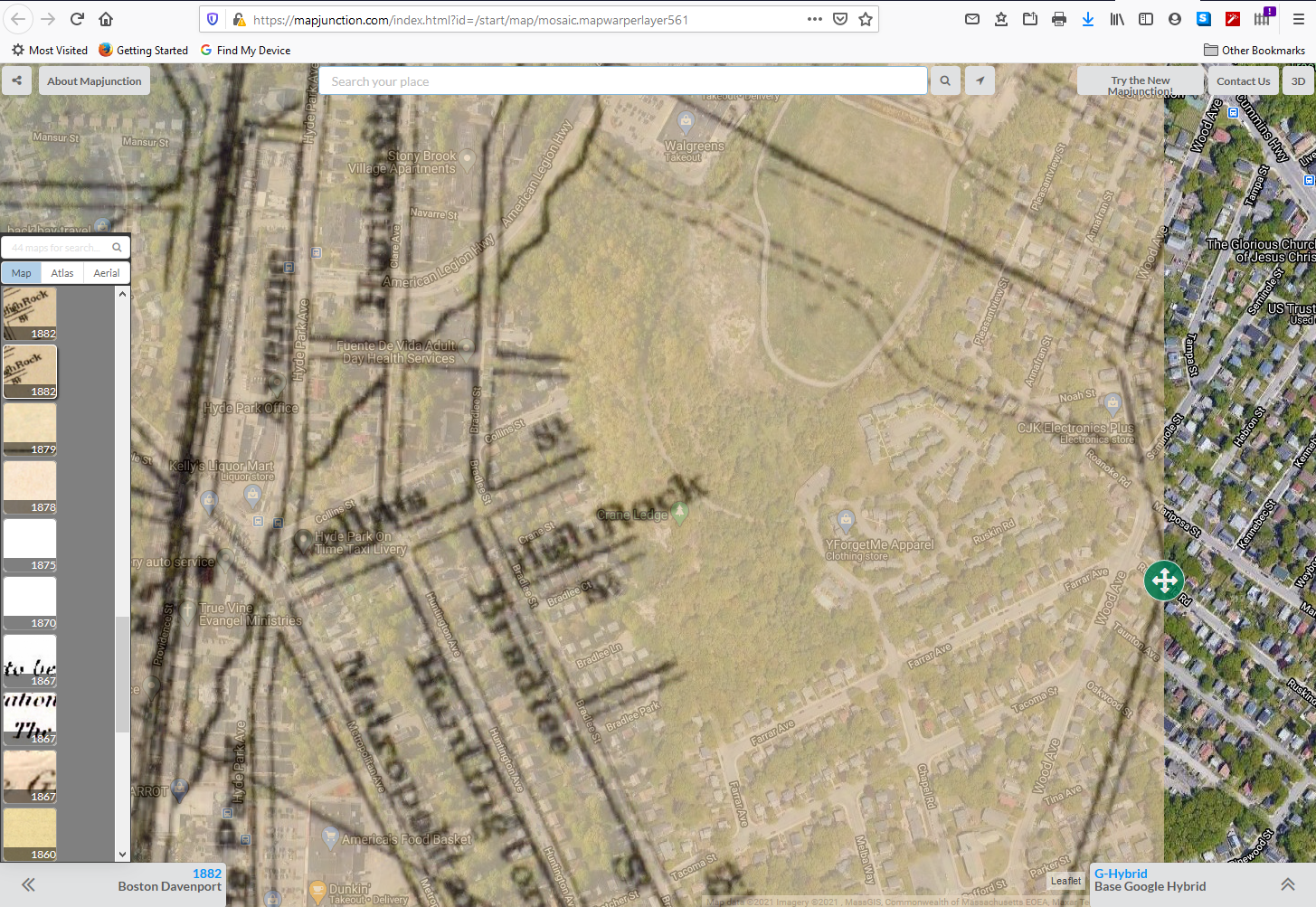Screen dimensions: 1316x907
Task: Click the geolocation arrow icon
Action: click(x=980, y=80)
